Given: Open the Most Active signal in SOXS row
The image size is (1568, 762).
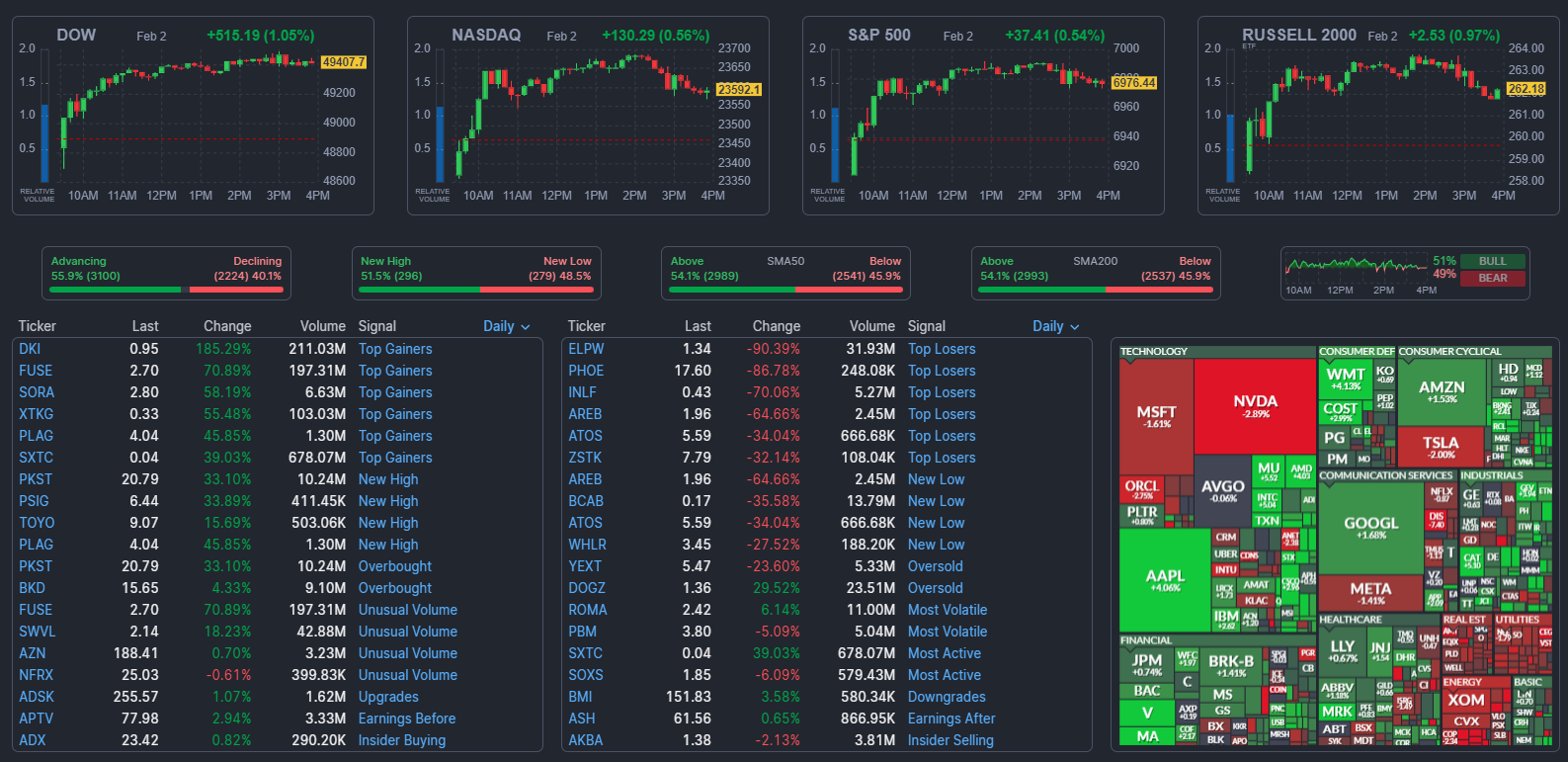Looking at the screenshot, I should [x=945, y=675].
